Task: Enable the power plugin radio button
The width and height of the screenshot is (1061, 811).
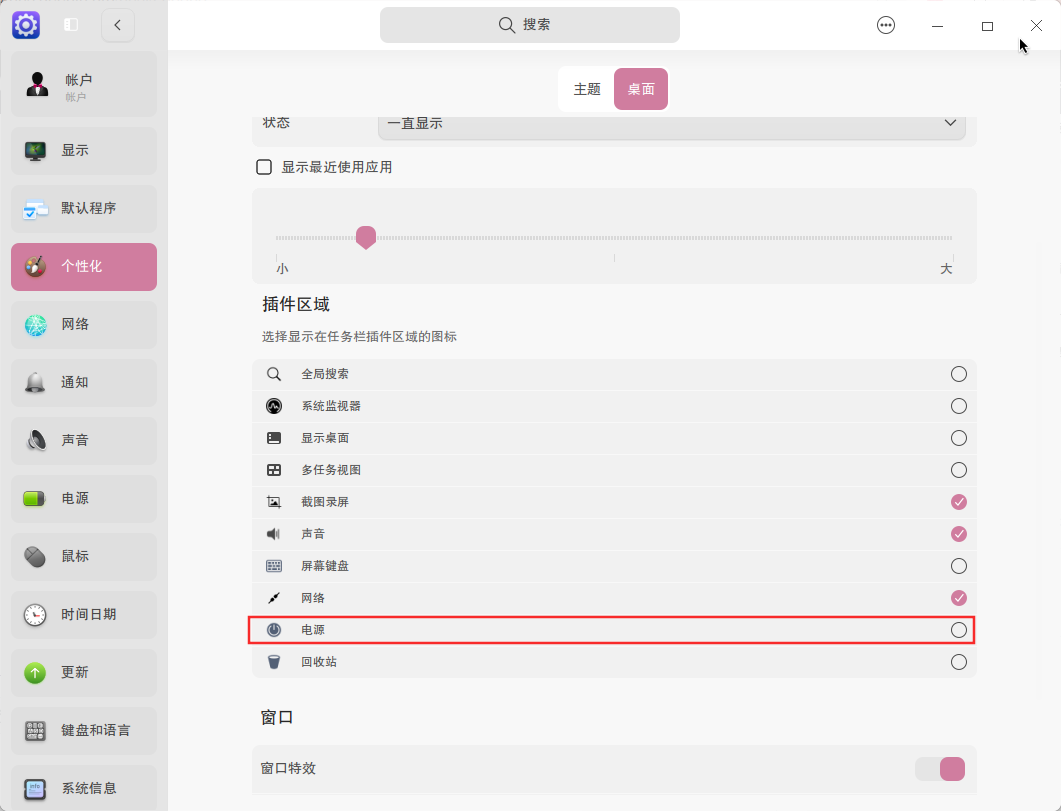Action: [958, 630]
